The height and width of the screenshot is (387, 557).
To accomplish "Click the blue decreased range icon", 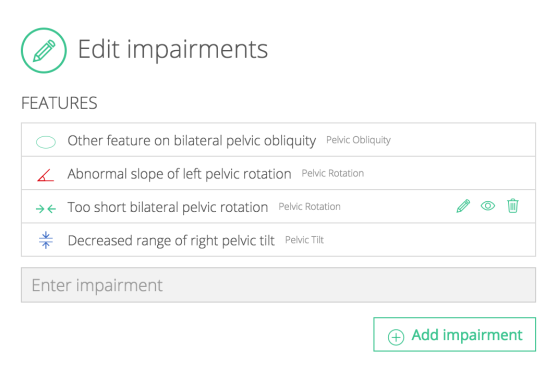I will (x=46, y=240).
